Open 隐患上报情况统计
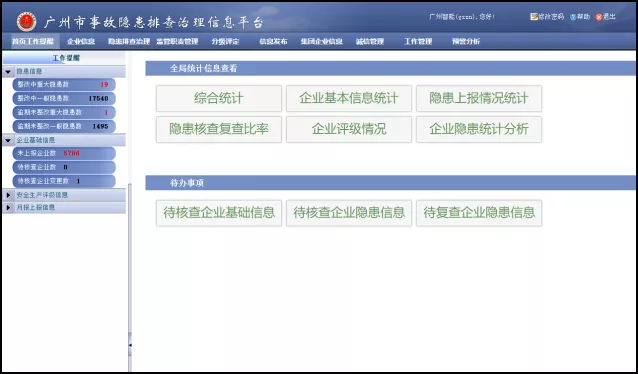 pos(479,98)
